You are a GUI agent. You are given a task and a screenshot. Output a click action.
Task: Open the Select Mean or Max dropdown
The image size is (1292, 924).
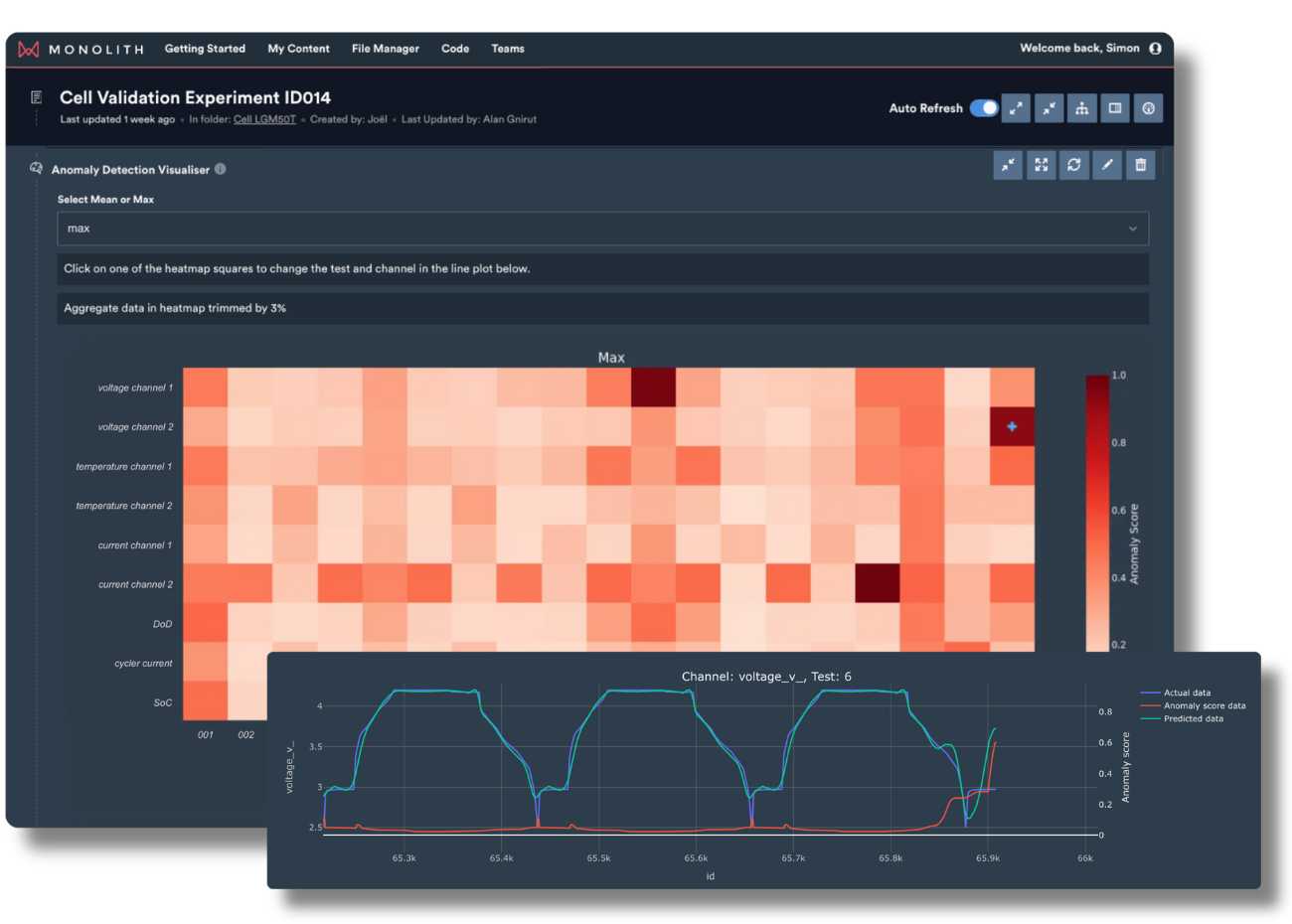[x=603, y=229]
